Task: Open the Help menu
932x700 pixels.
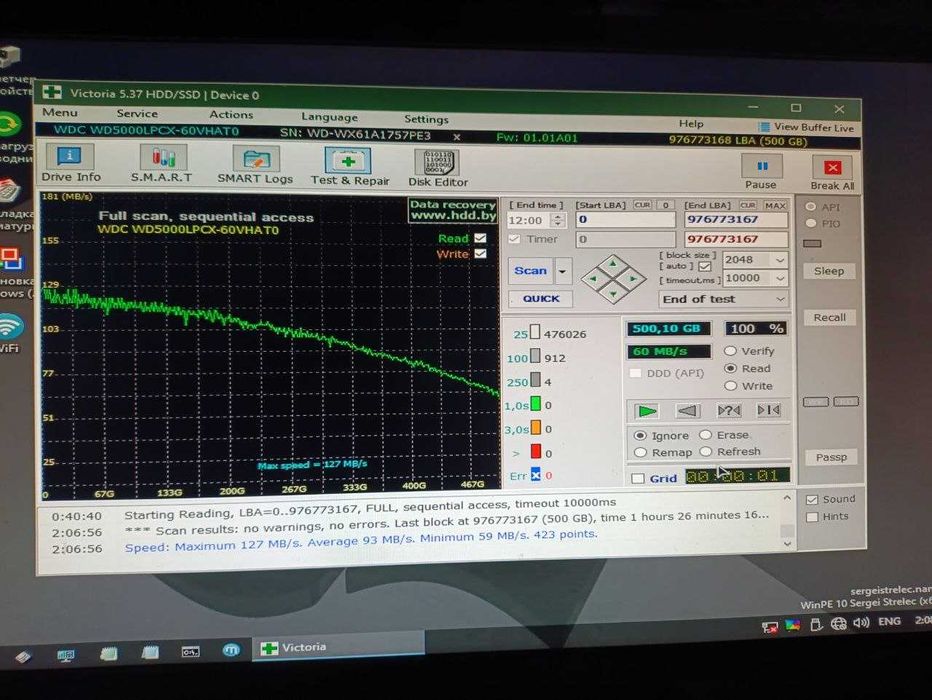Action: pyautogui.click(x=691, y=124)
